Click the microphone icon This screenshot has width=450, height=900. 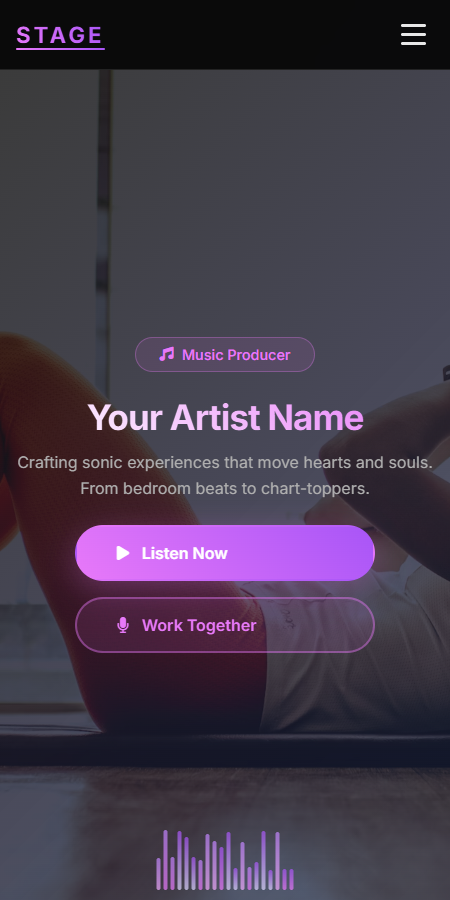[123, 626]
